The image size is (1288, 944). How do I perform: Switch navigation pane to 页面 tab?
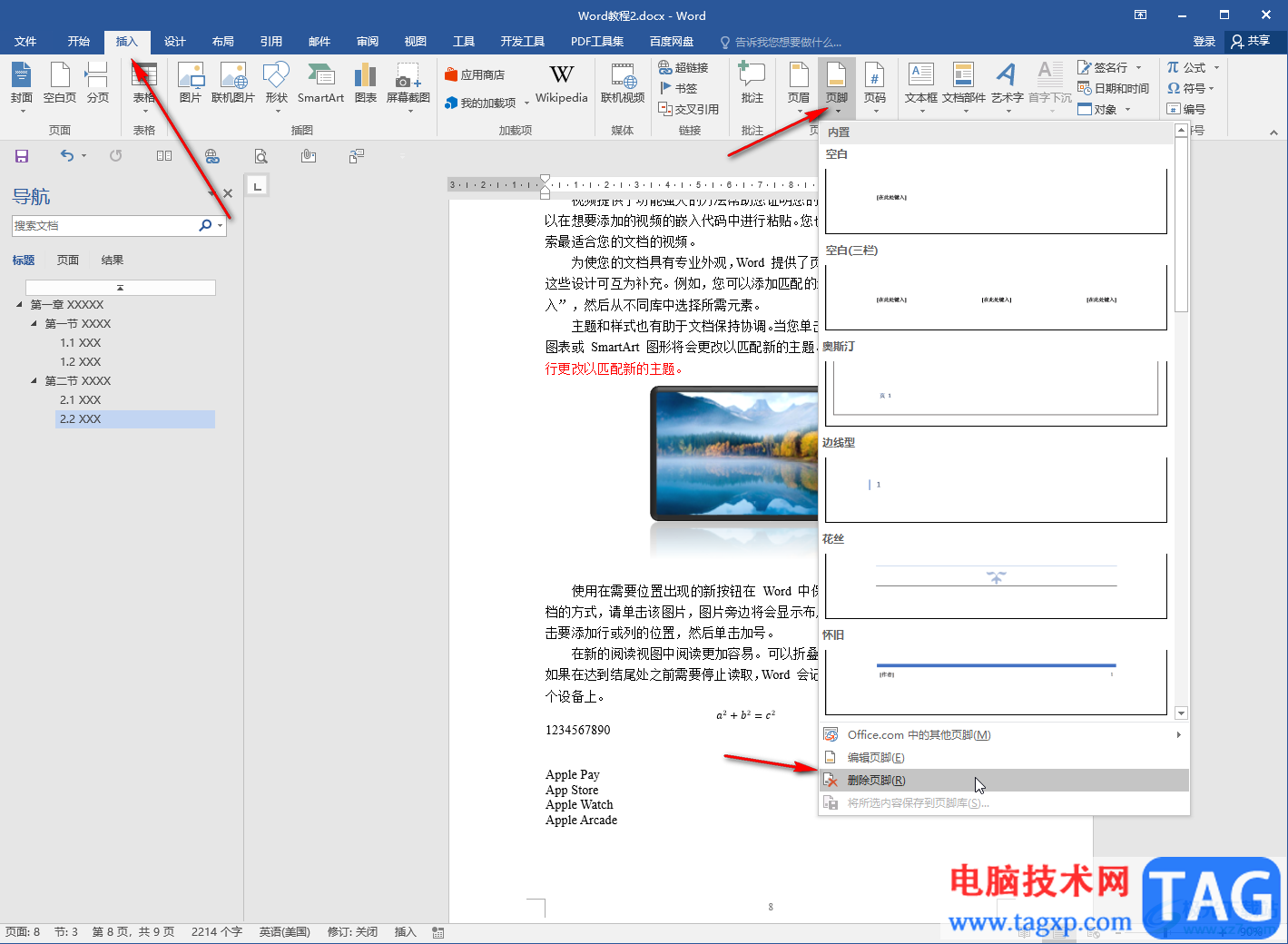[68, 261]
